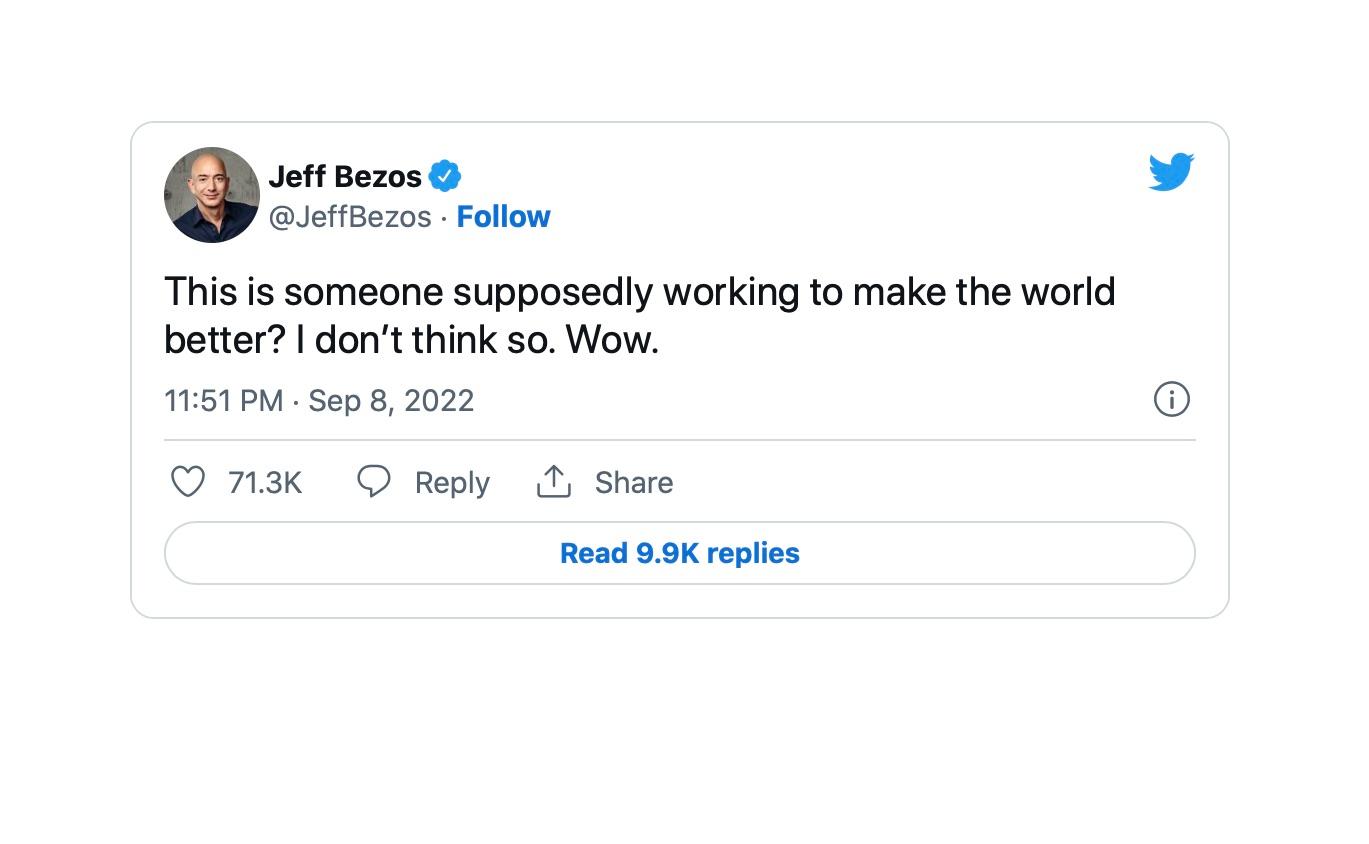
Task: Click the heart icon to like the tweet
Action: tap(187, 481)
